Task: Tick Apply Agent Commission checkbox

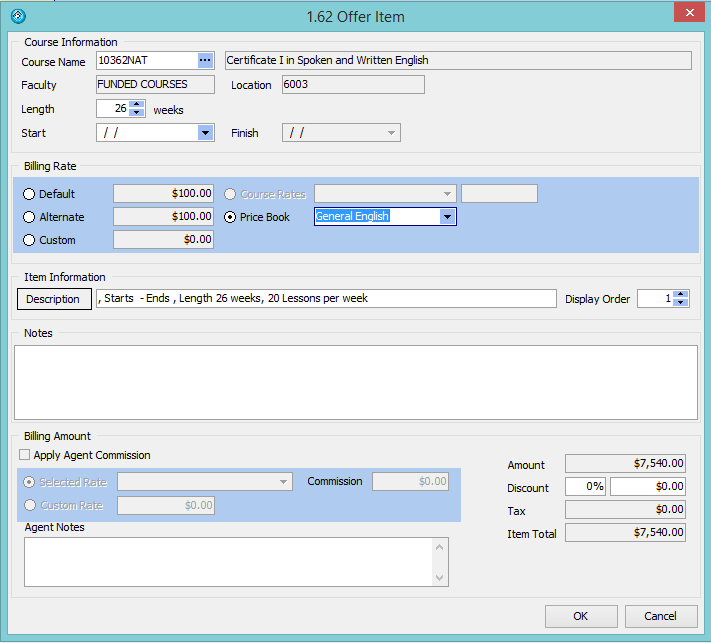Action: 25,455
